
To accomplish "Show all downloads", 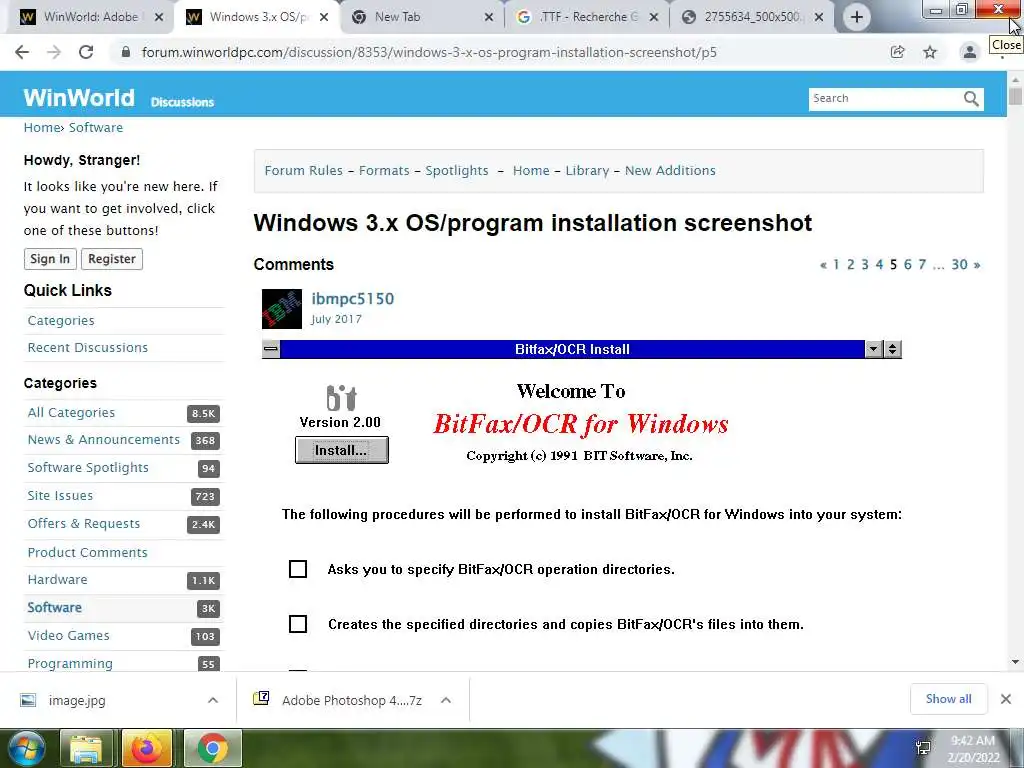I will tap(948, 699).
